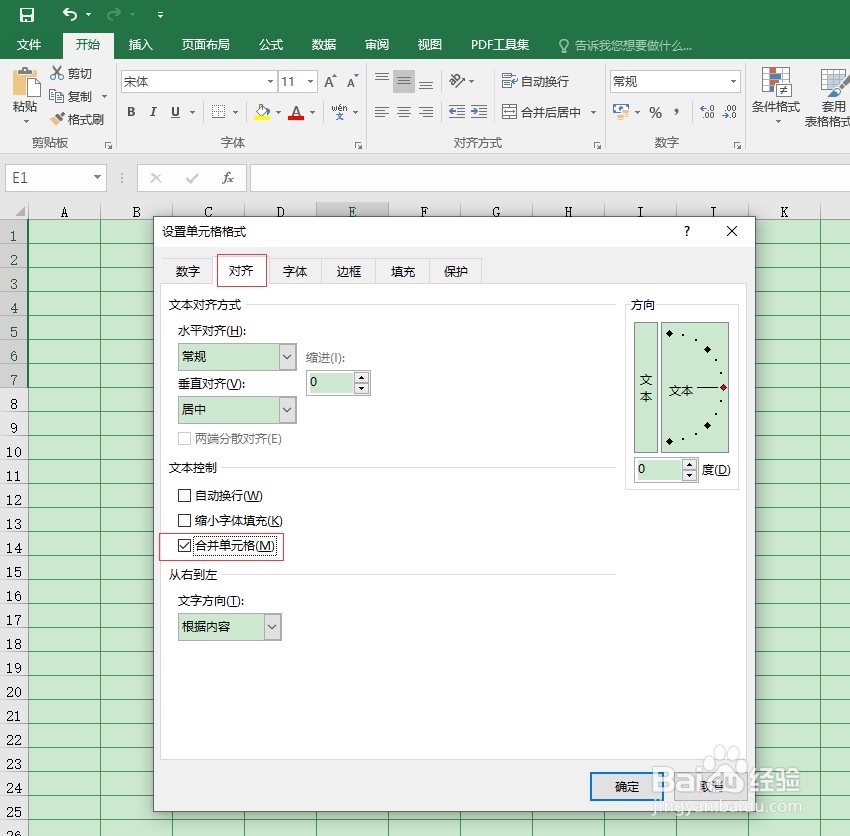Expand the fill color dropdown arrow

pyautogui.click(x=279, y=112)
